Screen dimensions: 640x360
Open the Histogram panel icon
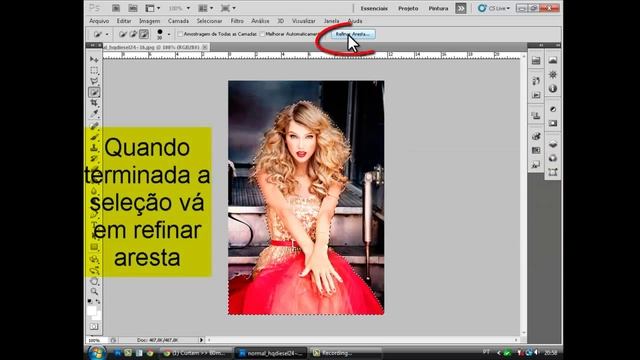[x=553, y=60]
